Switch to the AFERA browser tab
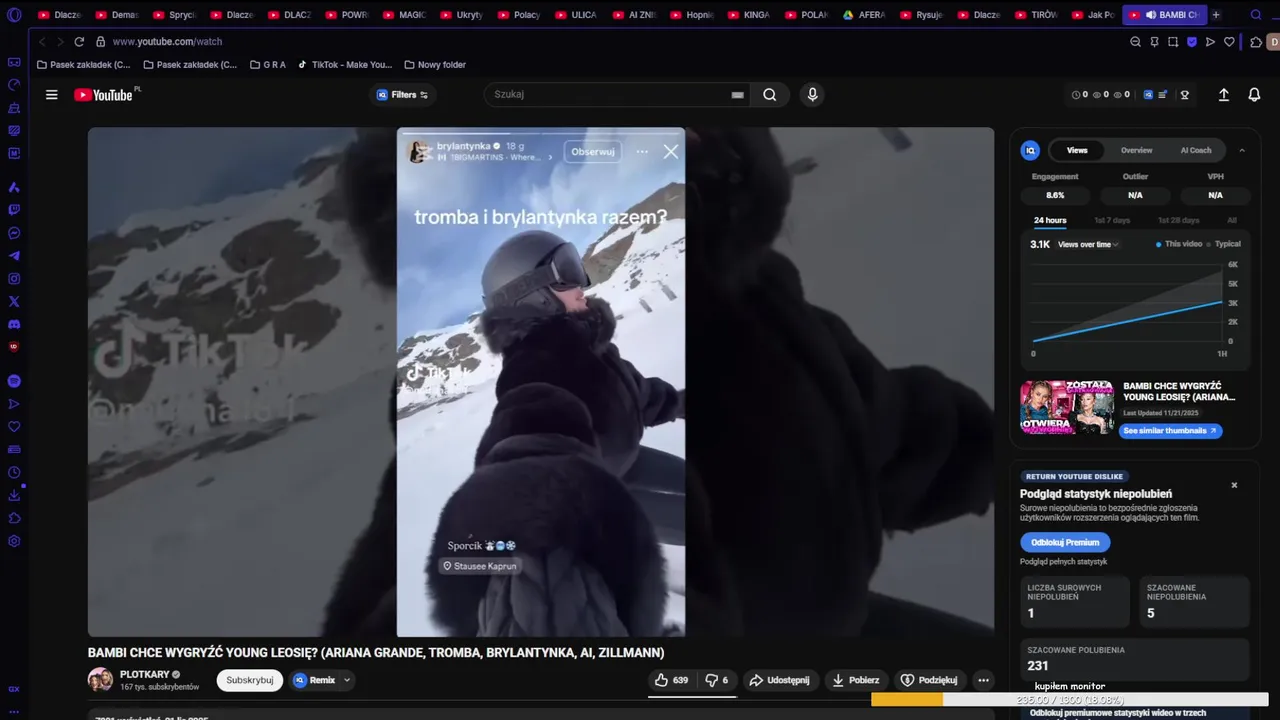 (865, 15)
